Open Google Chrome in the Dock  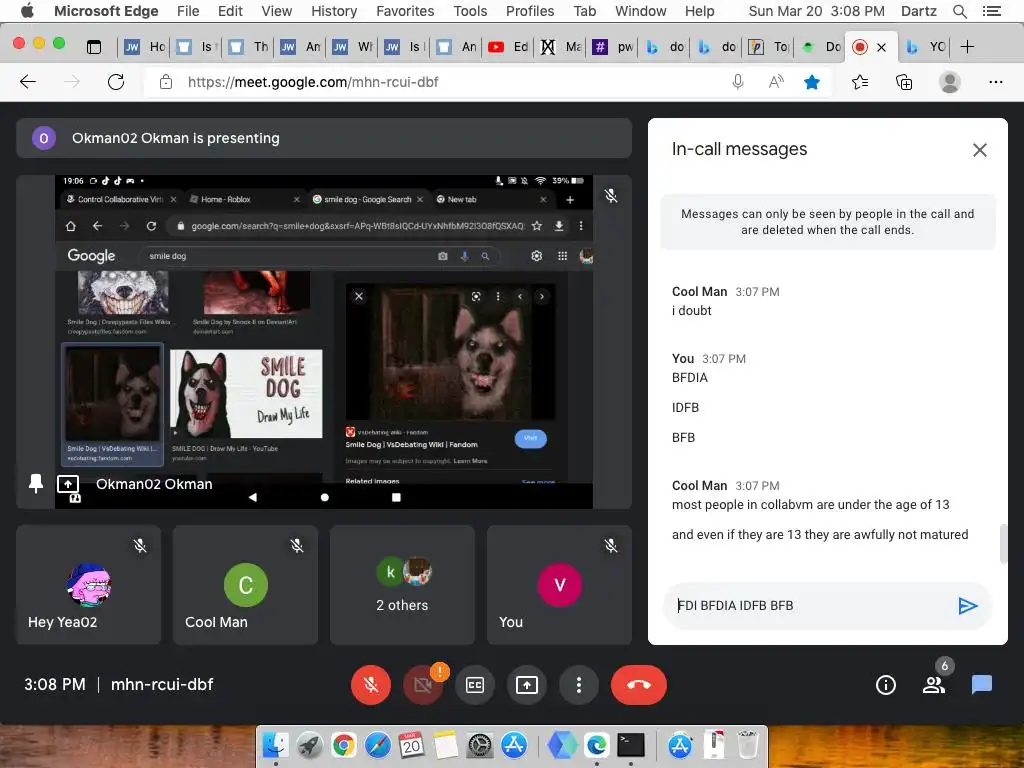coord(344,745)
